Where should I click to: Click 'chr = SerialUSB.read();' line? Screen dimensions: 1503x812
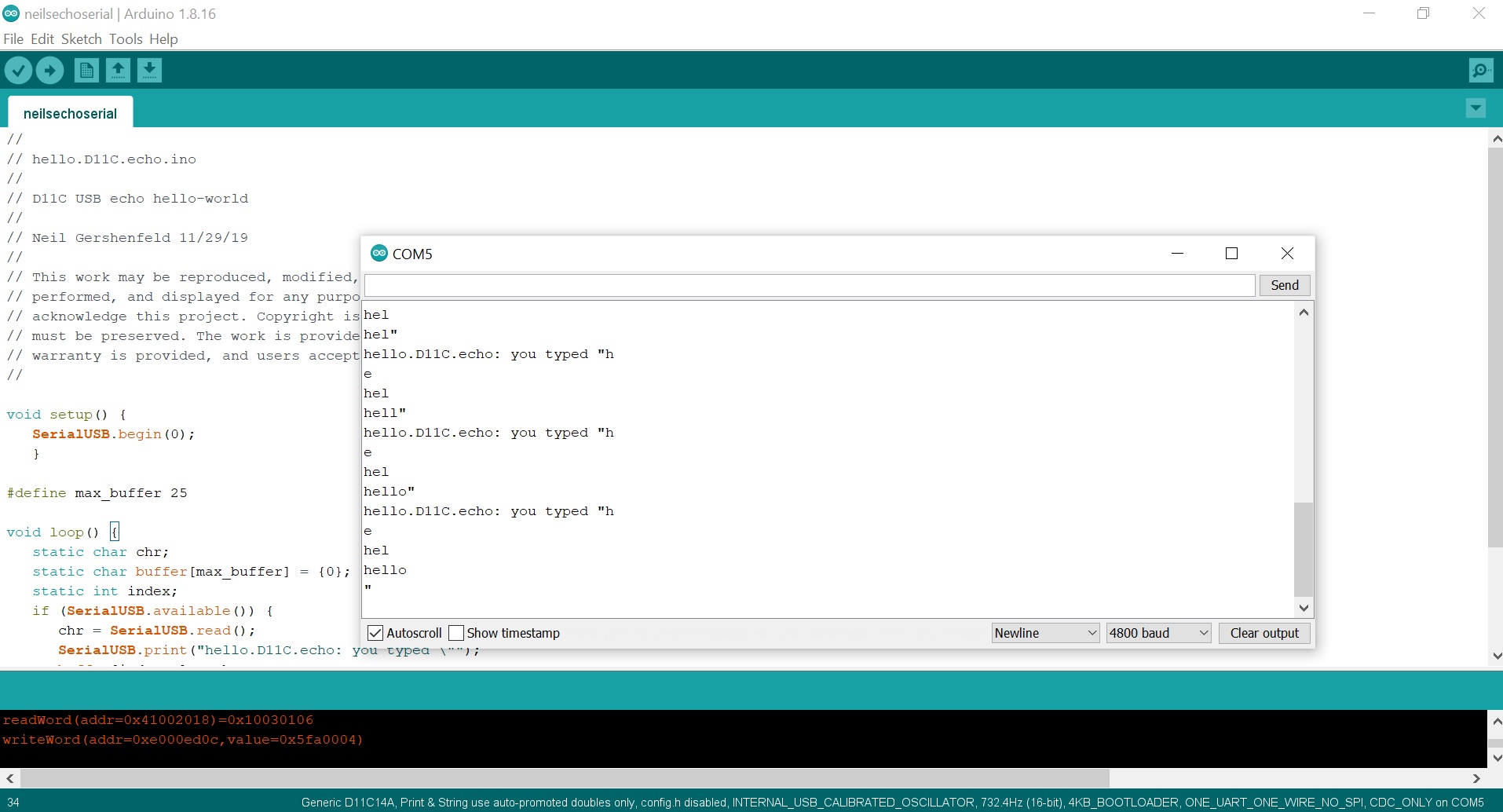tap(156, 631)
